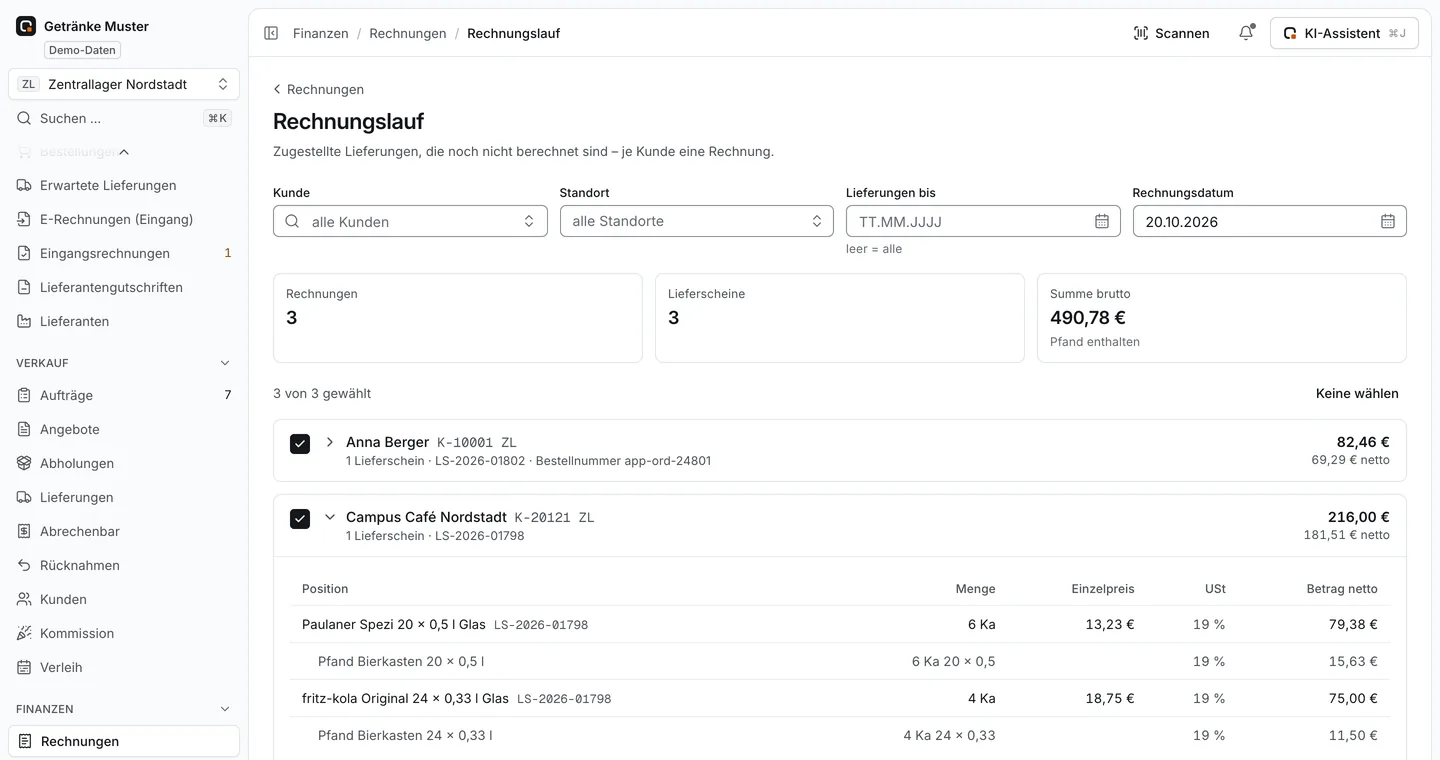Uncheck the Campus Café Nordstadt checkbox
The image size is (1440, 760).
[300, 518]
